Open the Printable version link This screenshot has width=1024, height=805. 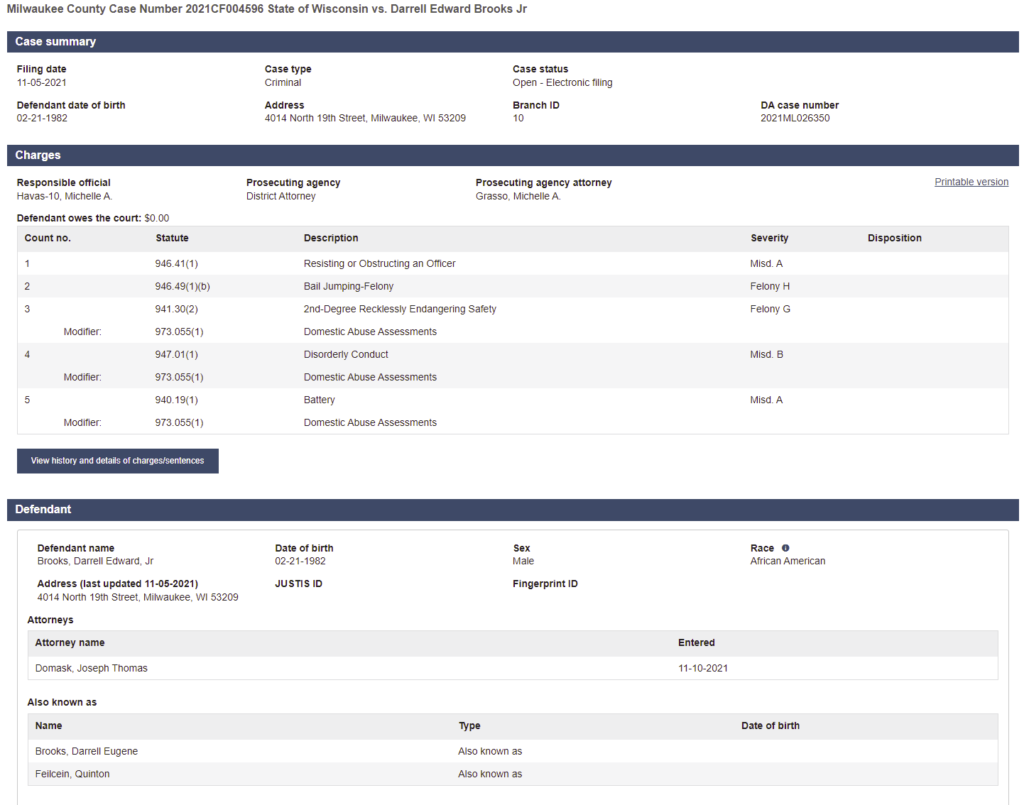coord(971,182)
